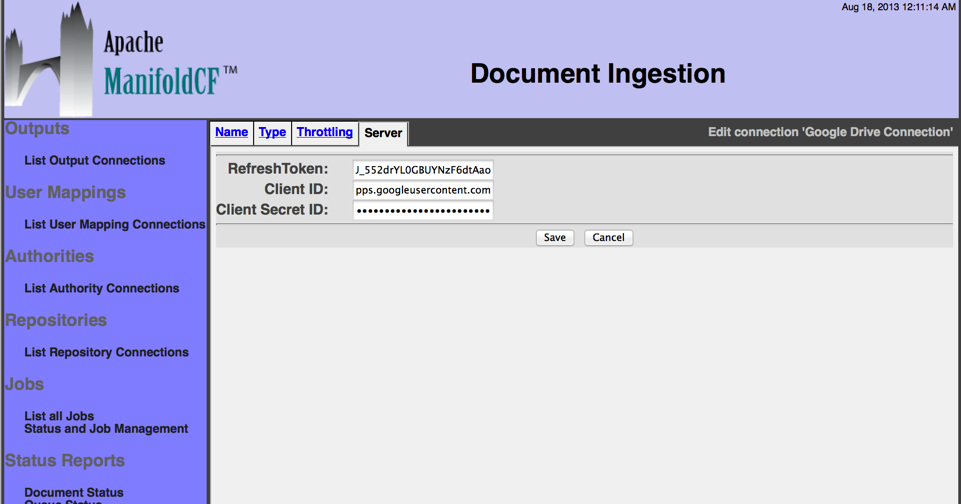The height and width of the screenshot is (504, 961).
Task: Go to the Throttling tab
Action: pos(325,132)
